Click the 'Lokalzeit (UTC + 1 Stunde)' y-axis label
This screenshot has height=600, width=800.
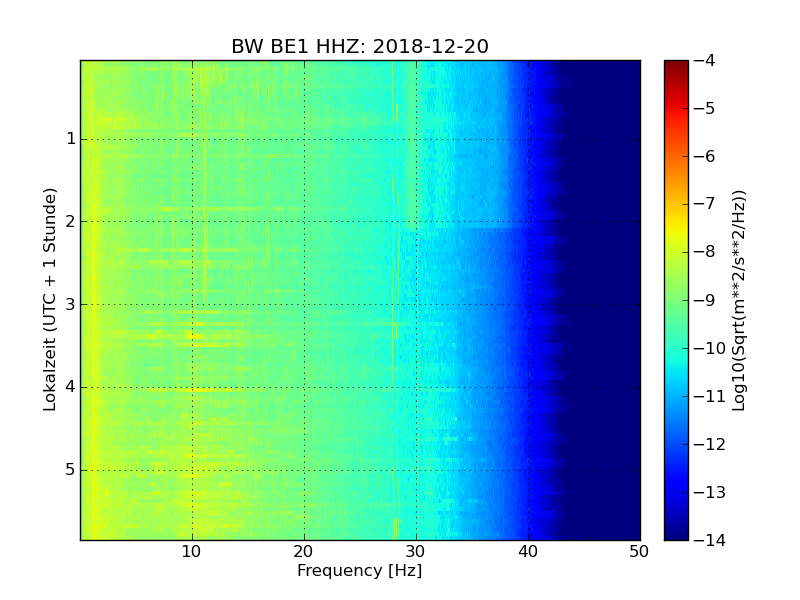tap(49, 299)
